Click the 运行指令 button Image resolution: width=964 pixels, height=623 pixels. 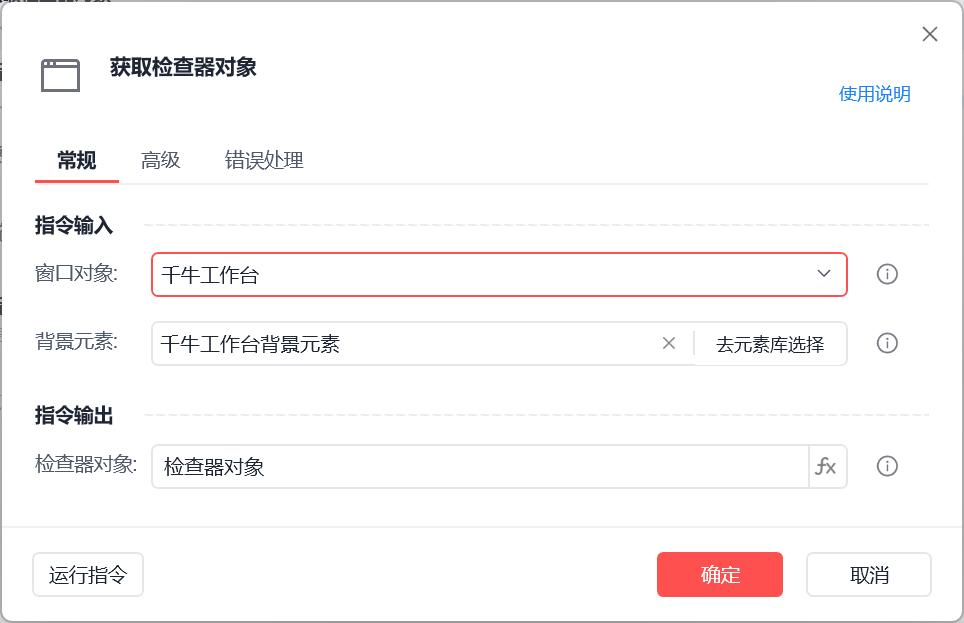point(88,574)
